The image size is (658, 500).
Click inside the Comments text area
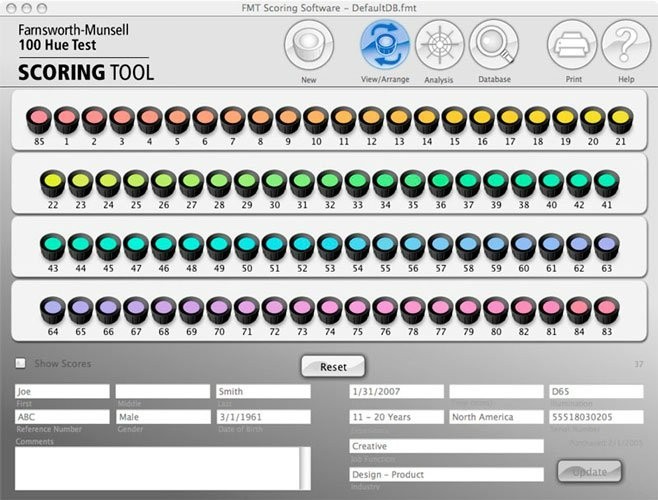click(157, 469)
